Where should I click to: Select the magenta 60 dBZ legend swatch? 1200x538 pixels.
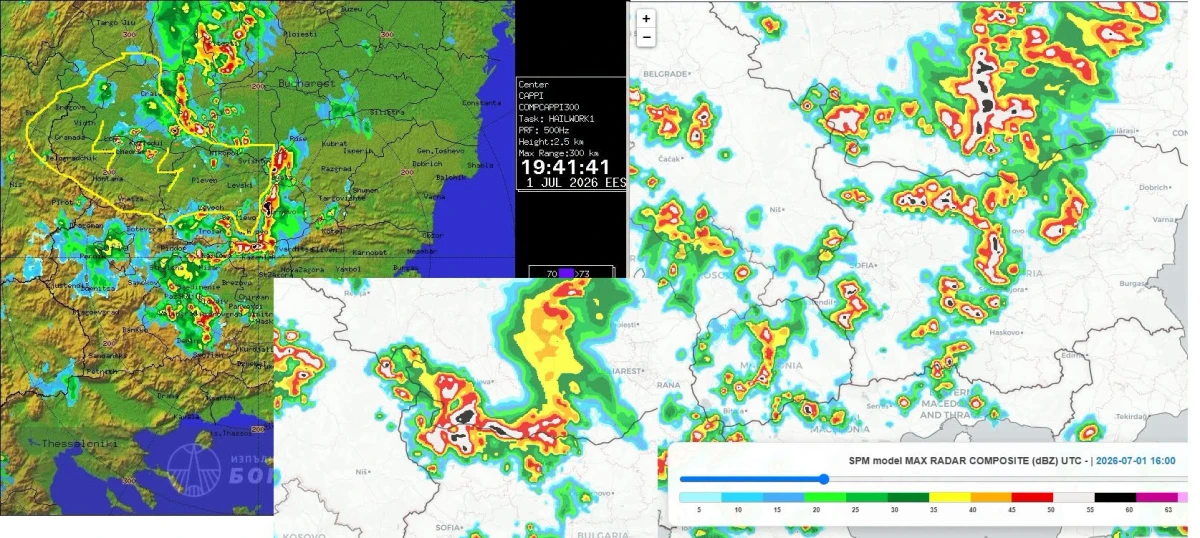[x=1156, y=496]
